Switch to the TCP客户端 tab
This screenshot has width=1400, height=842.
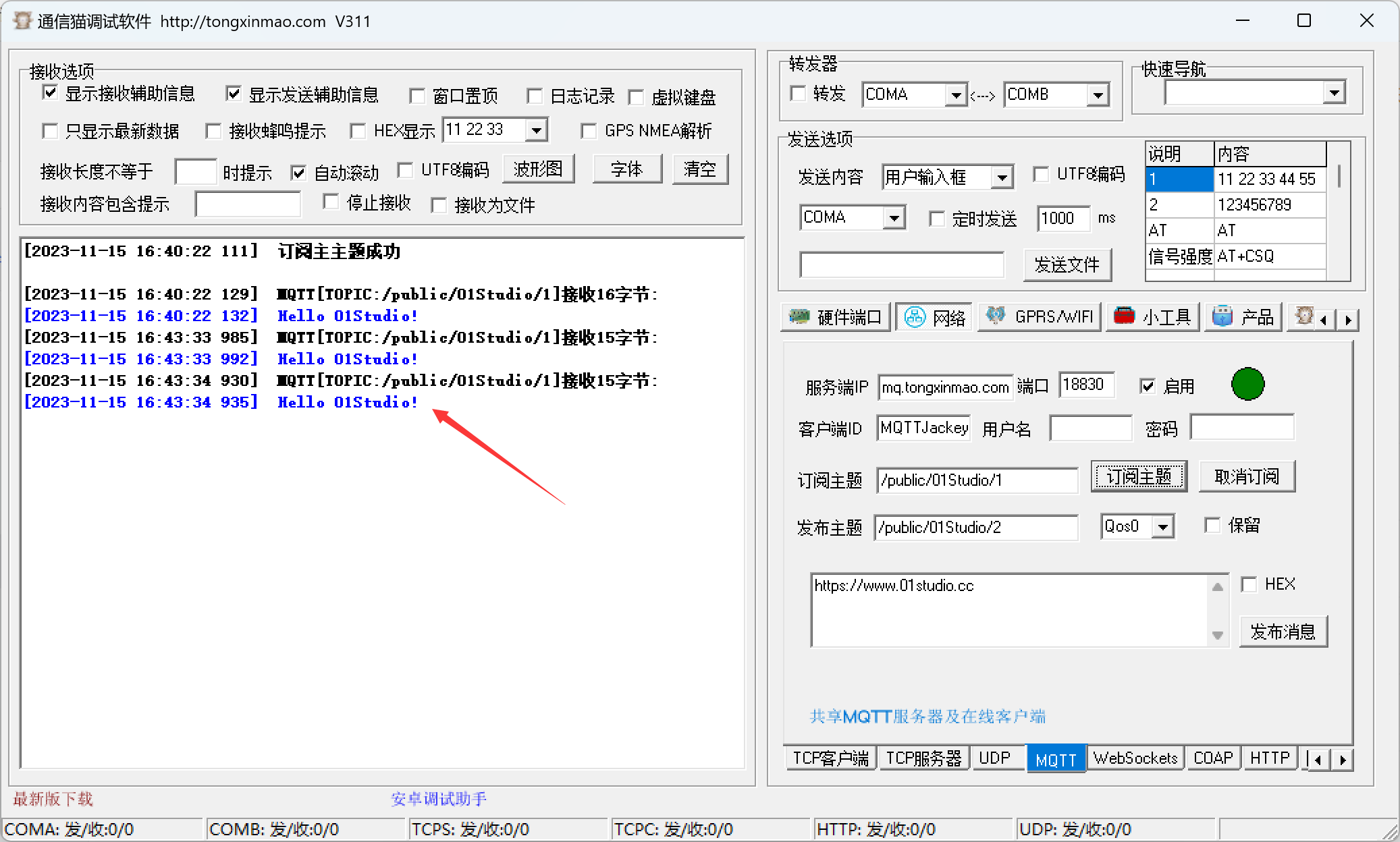(x=830, y=758)
